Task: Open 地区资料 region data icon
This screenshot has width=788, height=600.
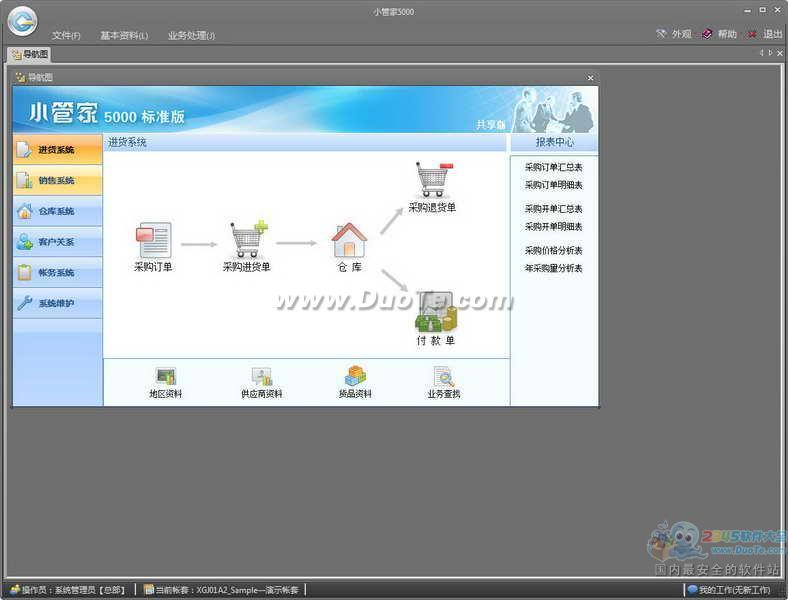Action: pos(165,377)
